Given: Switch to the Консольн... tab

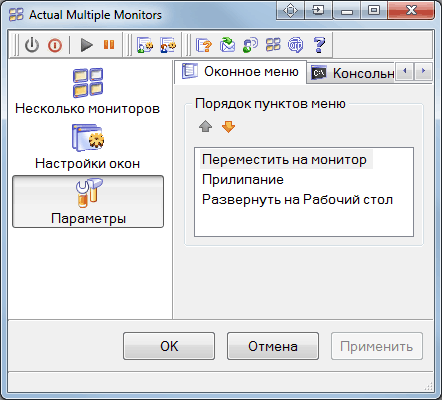Looking at the screenshot, I should pyautogui.click(x=352, y=73).
